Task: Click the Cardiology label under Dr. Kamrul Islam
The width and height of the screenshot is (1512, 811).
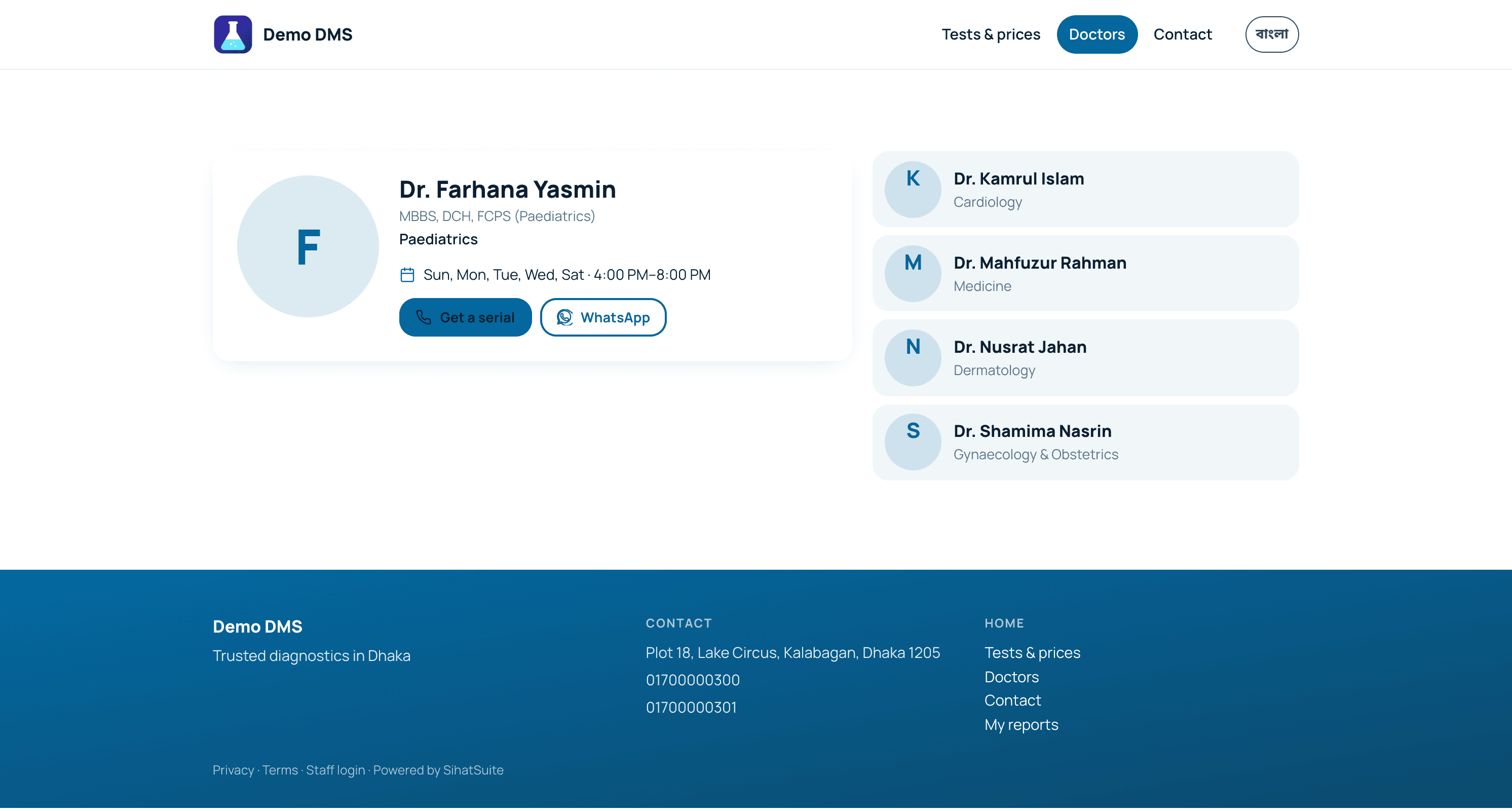Action: tap(987, 202)
